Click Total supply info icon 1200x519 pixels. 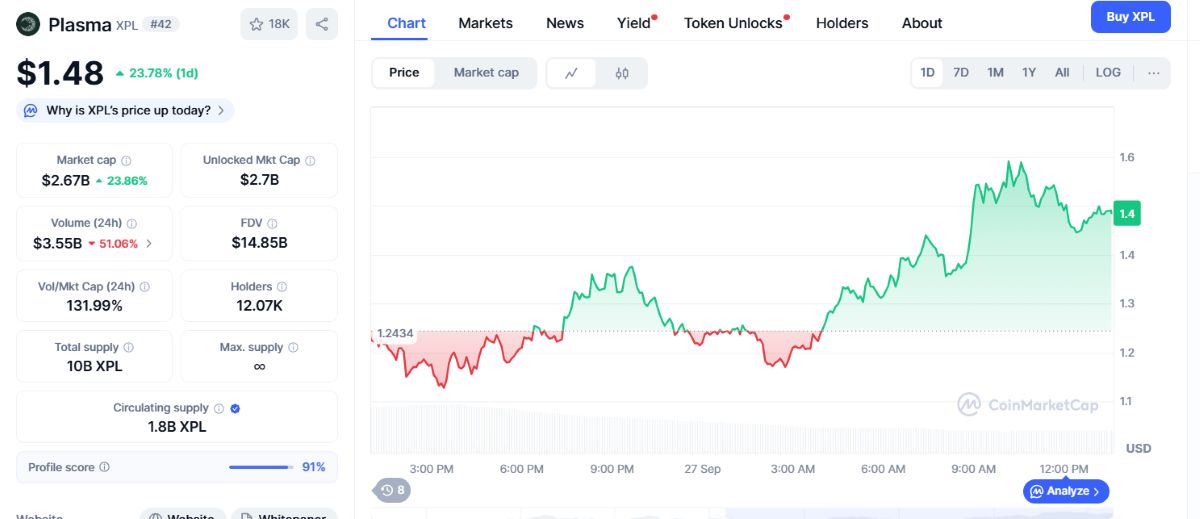coord(128,348)
